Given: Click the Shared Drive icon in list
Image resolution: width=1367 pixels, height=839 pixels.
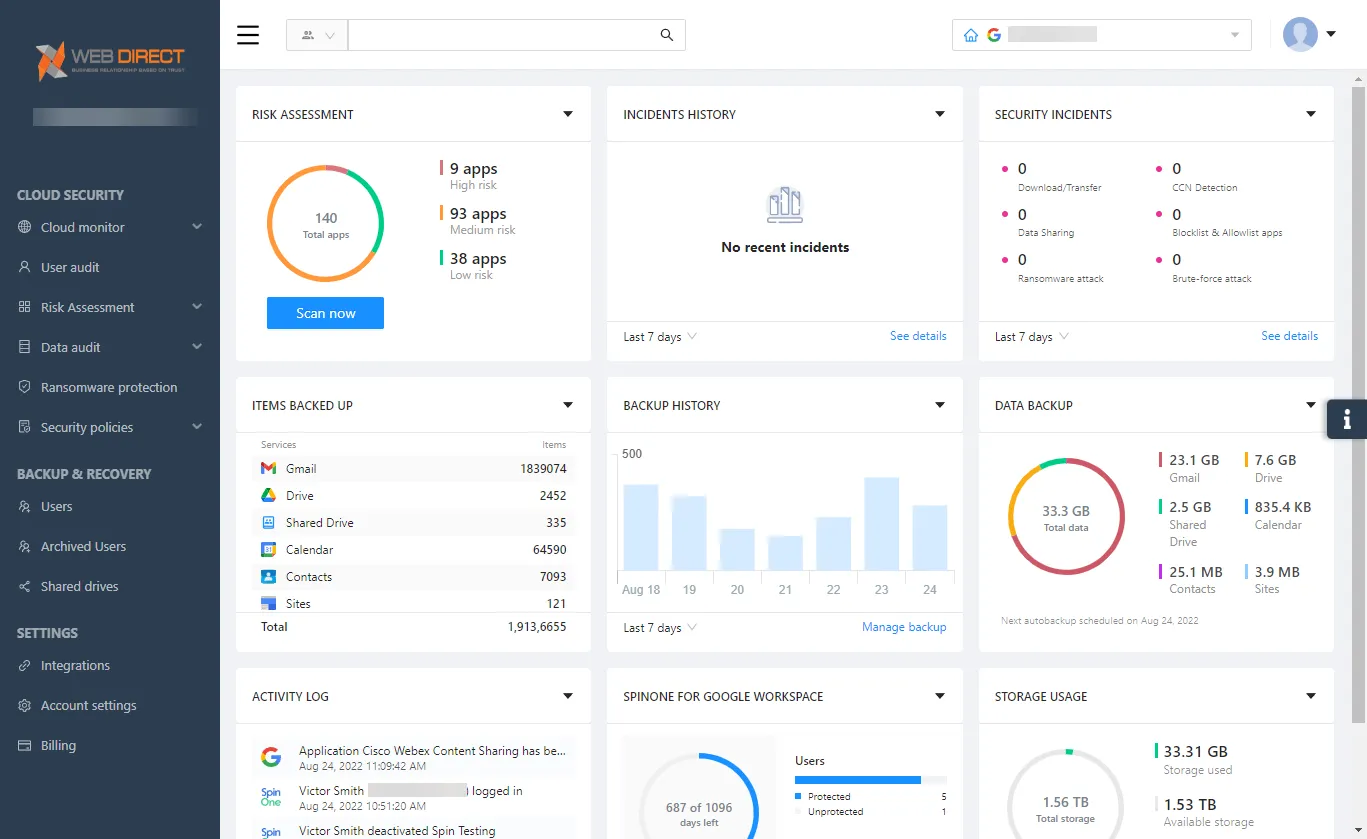Looking at the screenshot, I should coord(268,522).
